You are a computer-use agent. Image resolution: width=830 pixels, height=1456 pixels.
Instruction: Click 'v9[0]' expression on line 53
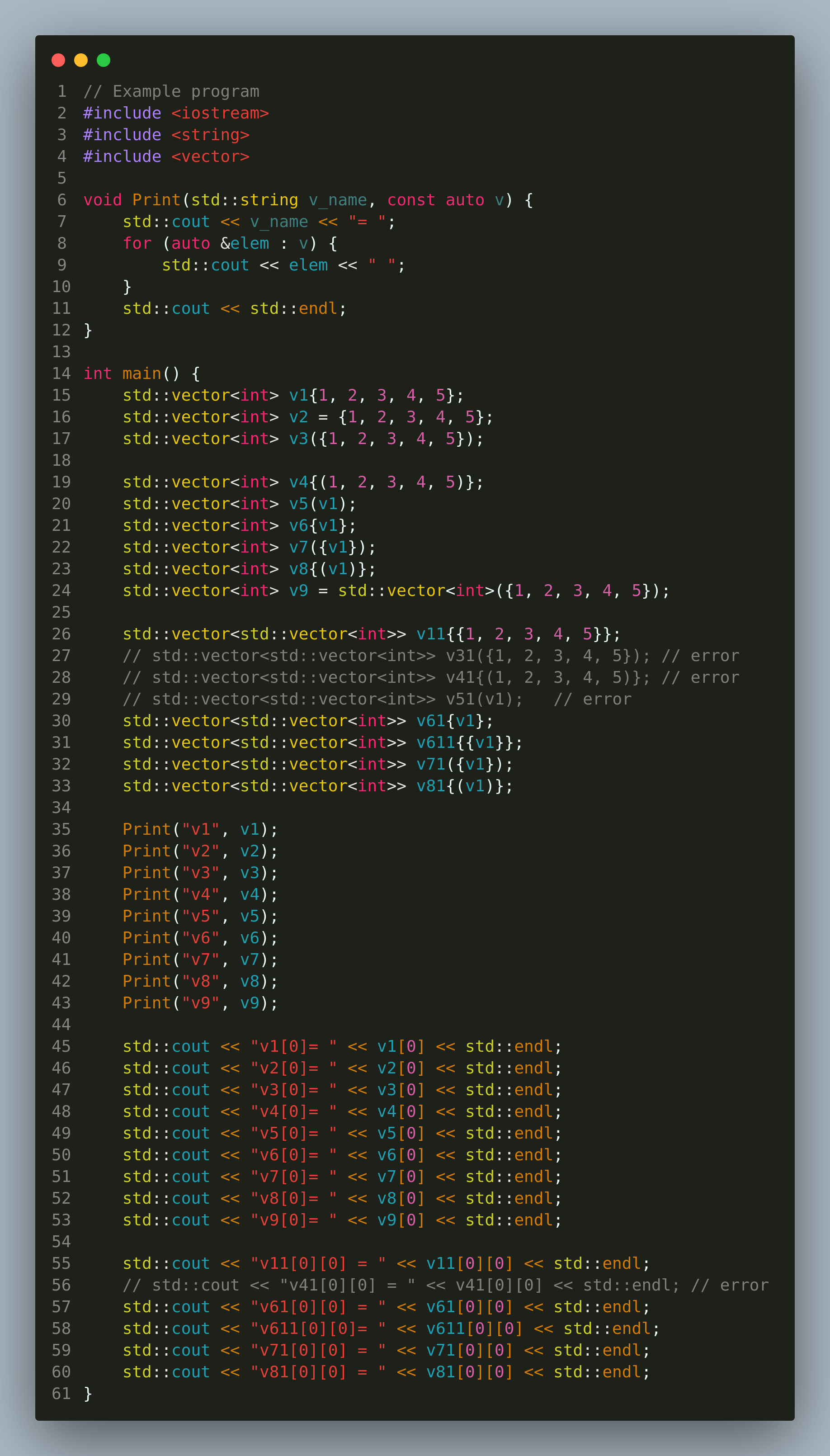tap(401, 1220)
